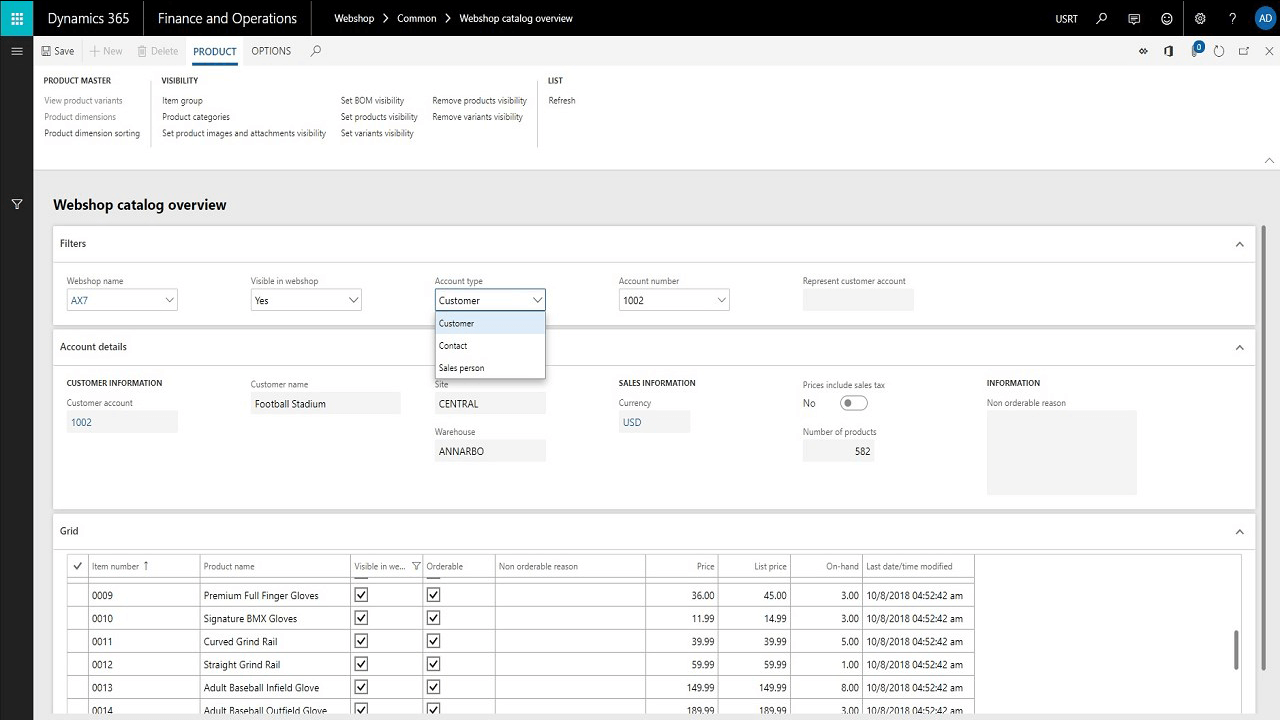Click Set product images and attachments visibility
Image resolution: width=1280 pixels, height=720 pixels.
(x=244, y=133)
